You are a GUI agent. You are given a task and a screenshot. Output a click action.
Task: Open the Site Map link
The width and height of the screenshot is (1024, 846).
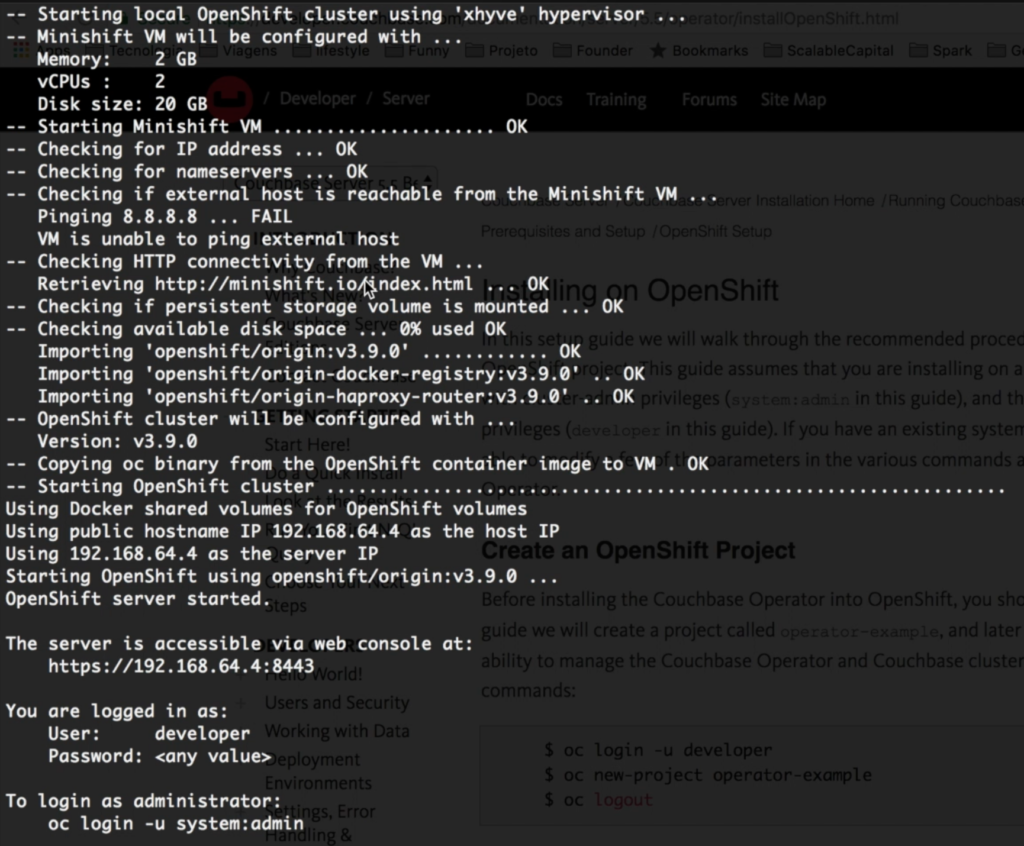coord(793,99)
